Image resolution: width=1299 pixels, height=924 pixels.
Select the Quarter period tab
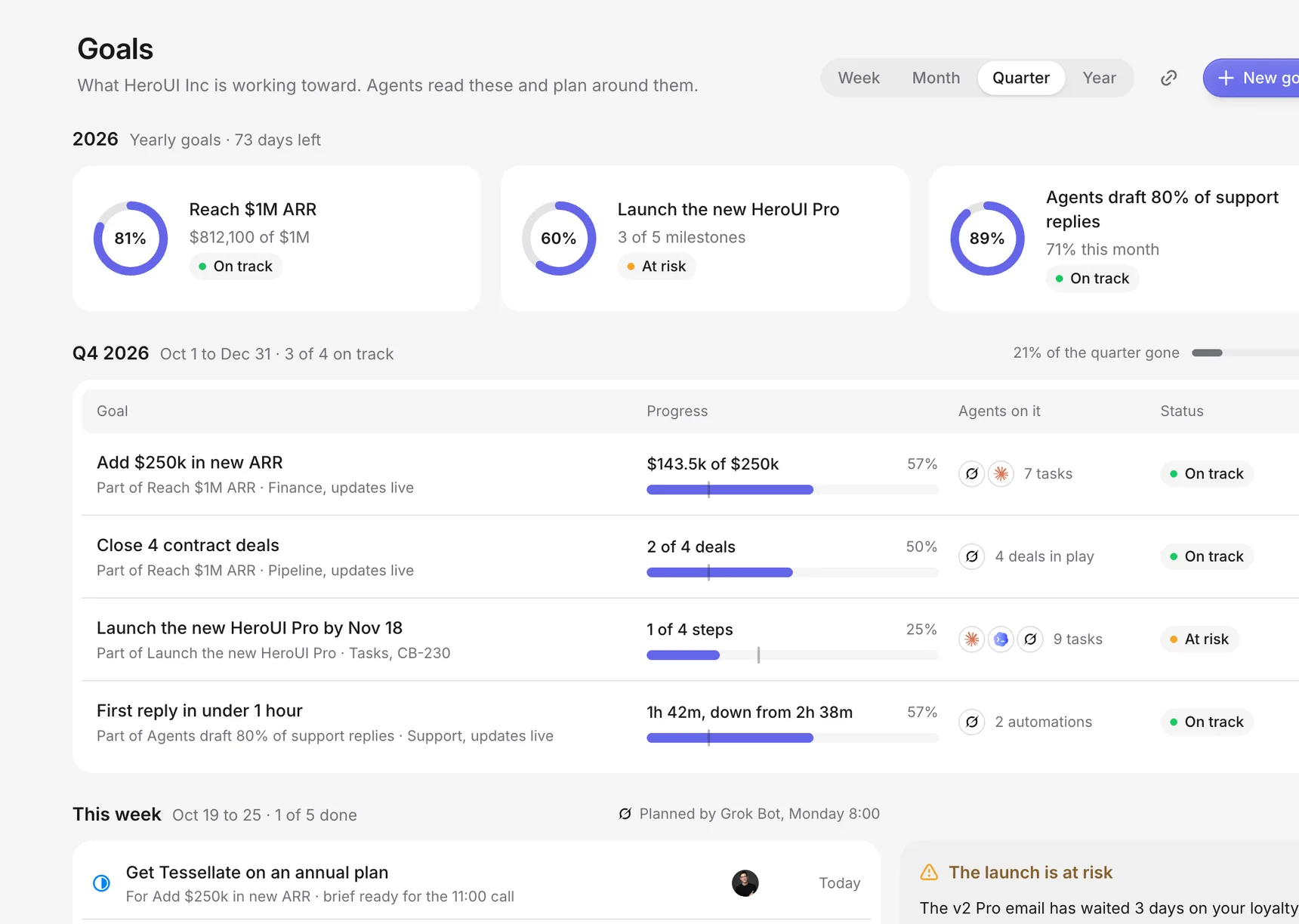(1021, 78)
